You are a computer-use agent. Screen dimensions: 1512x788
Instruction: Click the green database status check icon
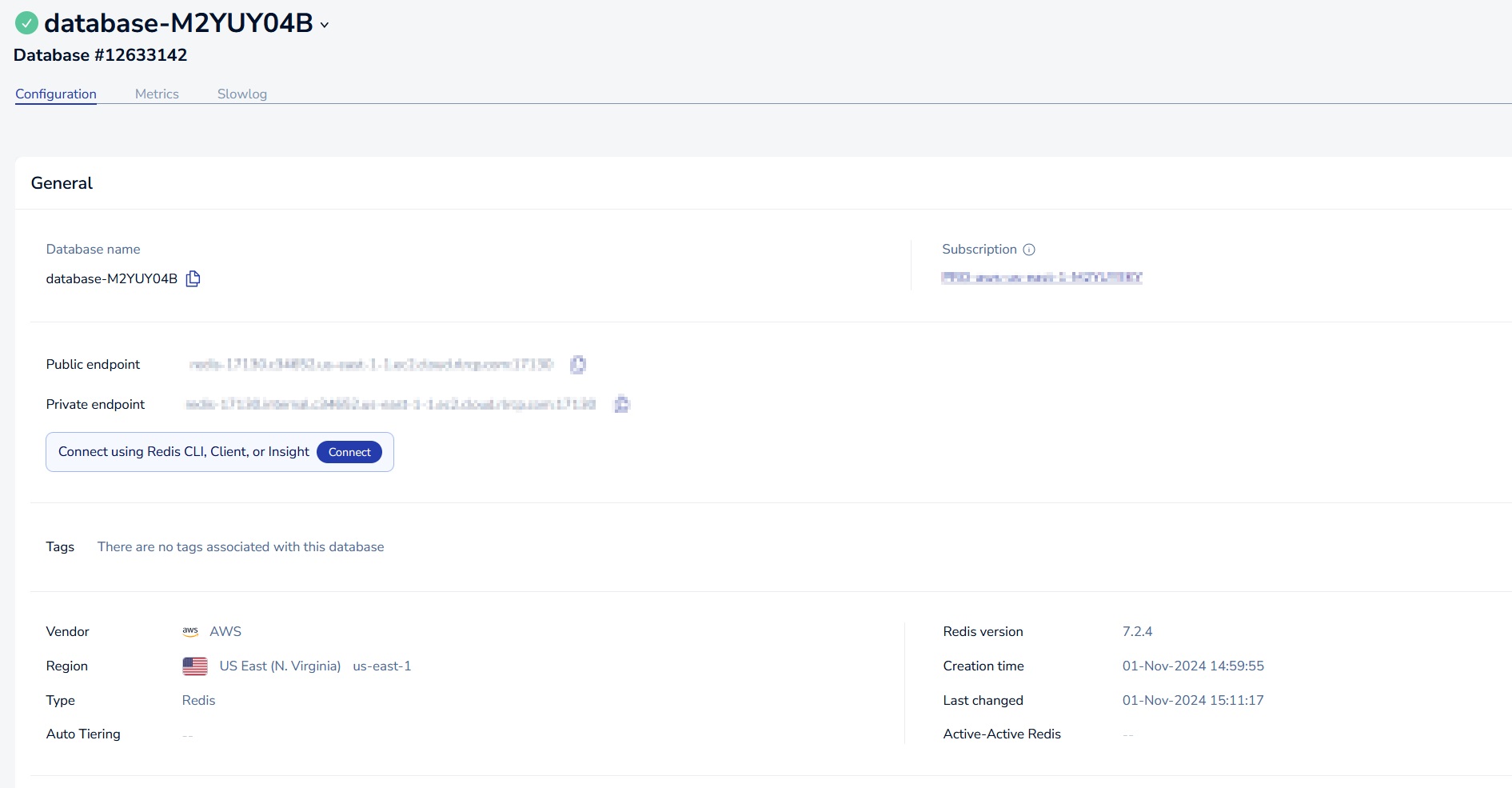pyautogui.click(x=26, y=22)
